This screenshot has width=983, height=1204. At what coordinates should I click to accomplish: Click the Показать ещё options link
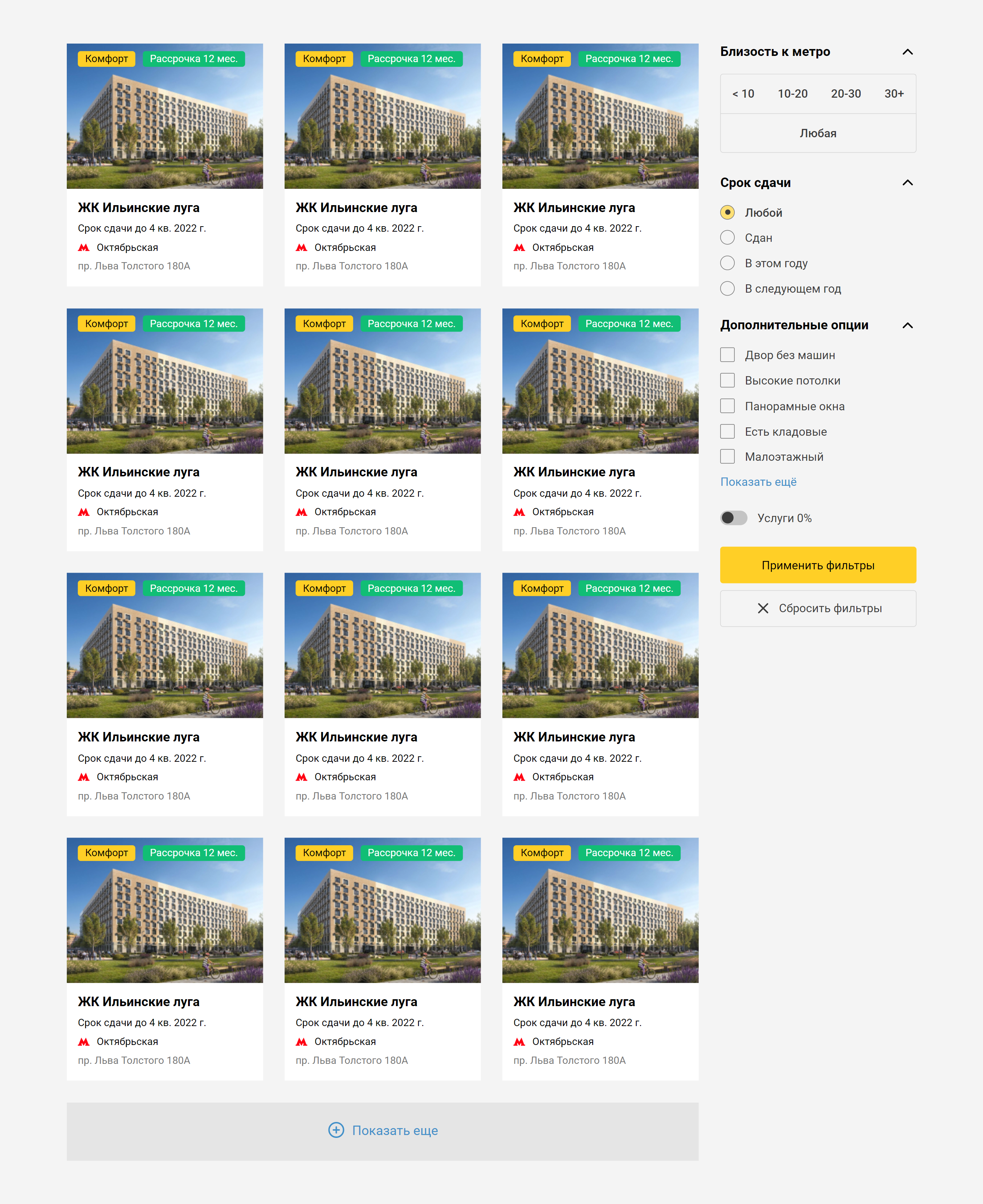pos(758,482)
